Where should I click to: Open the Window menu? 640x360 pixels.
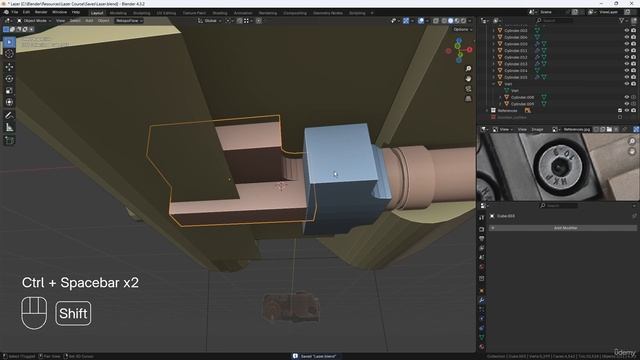60,12
